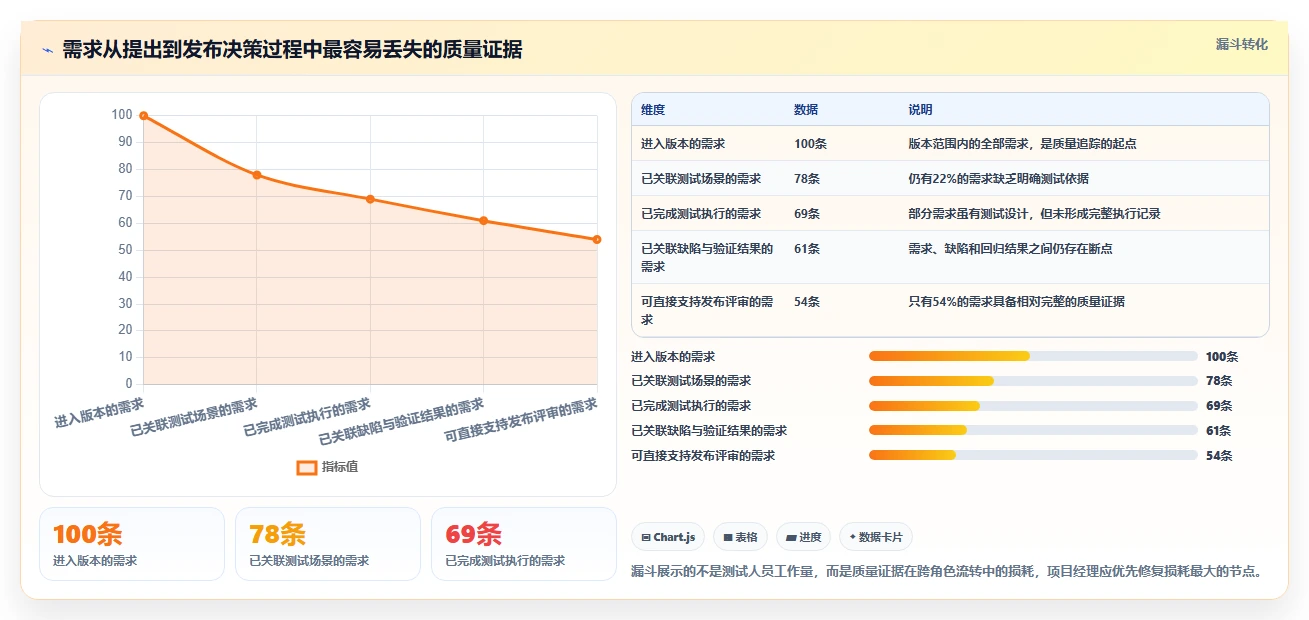The image size is (1309, 620).
Task: Click the description 仍有22%的需求缺乏明确测试依据
Action: coord(998,179)
